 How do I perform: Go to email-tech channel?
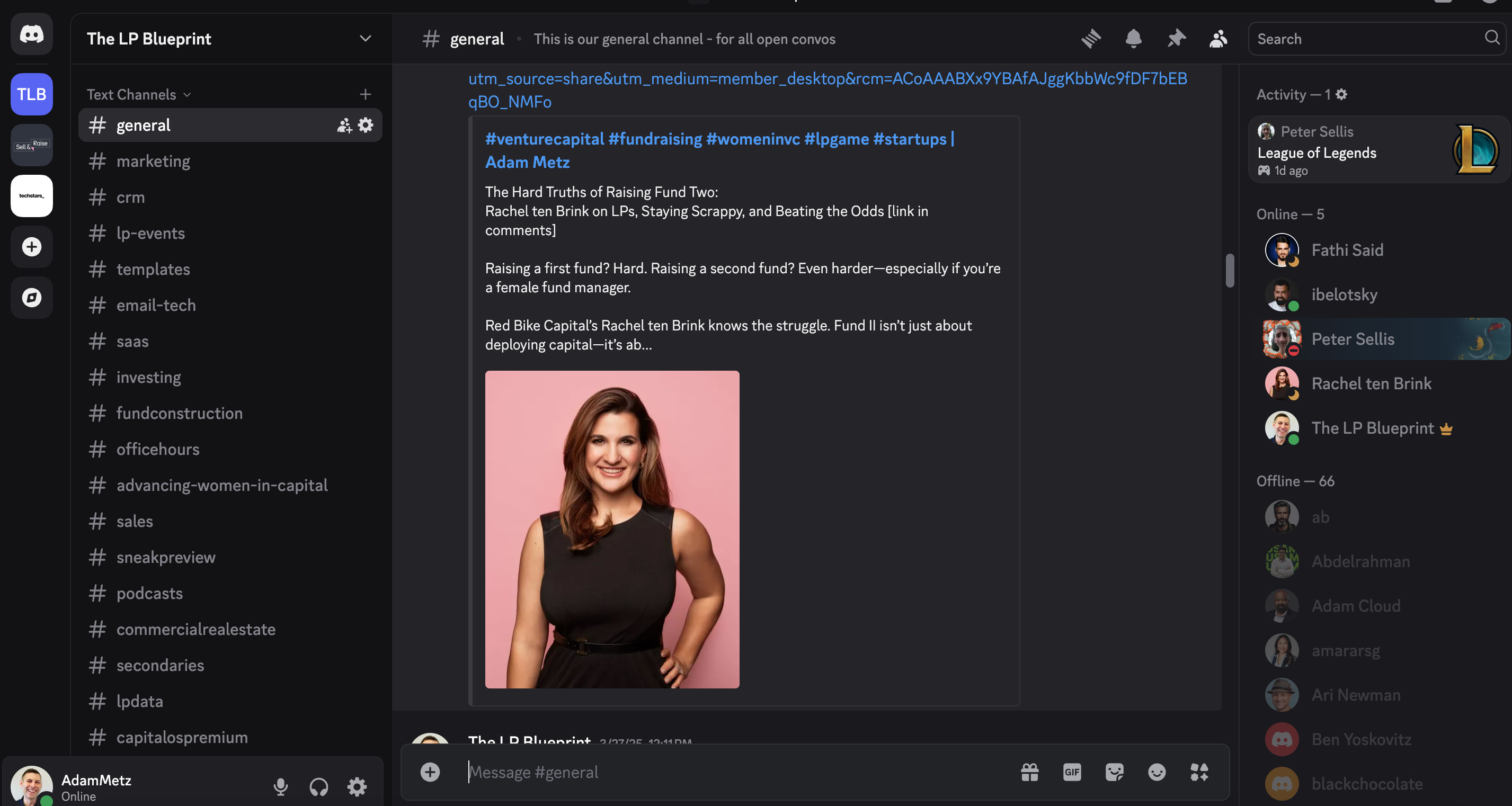coord(230,305)
